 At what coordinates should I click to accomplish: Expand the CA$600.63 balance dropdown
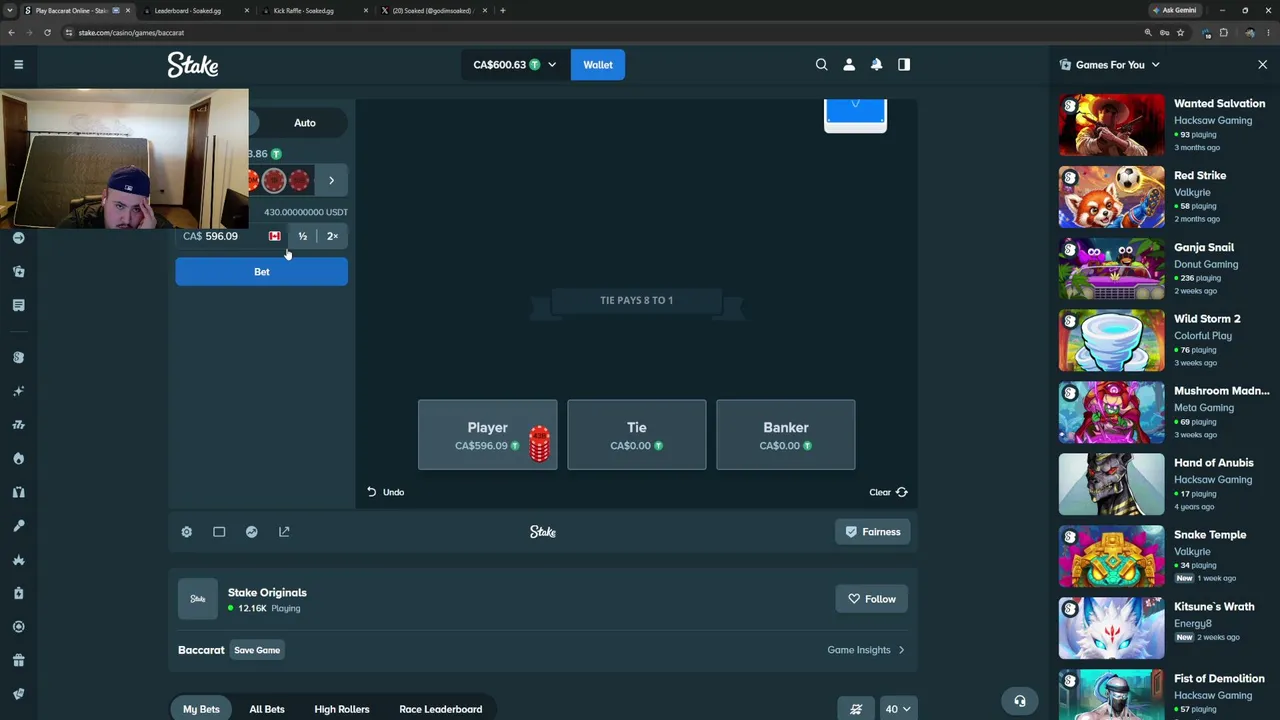514,65
